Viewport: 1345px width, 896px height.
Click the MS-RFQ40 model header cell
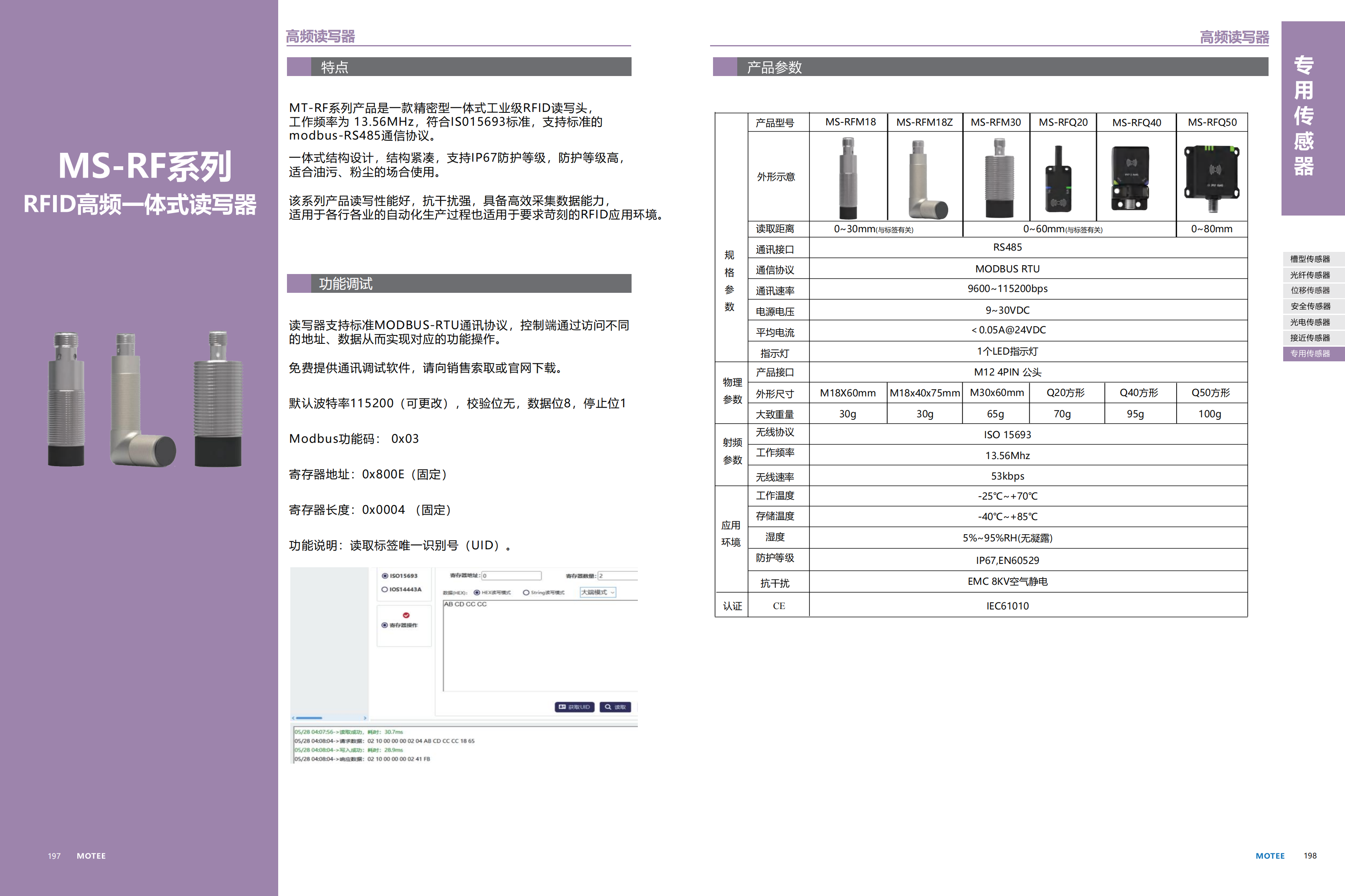[1137, 122]
